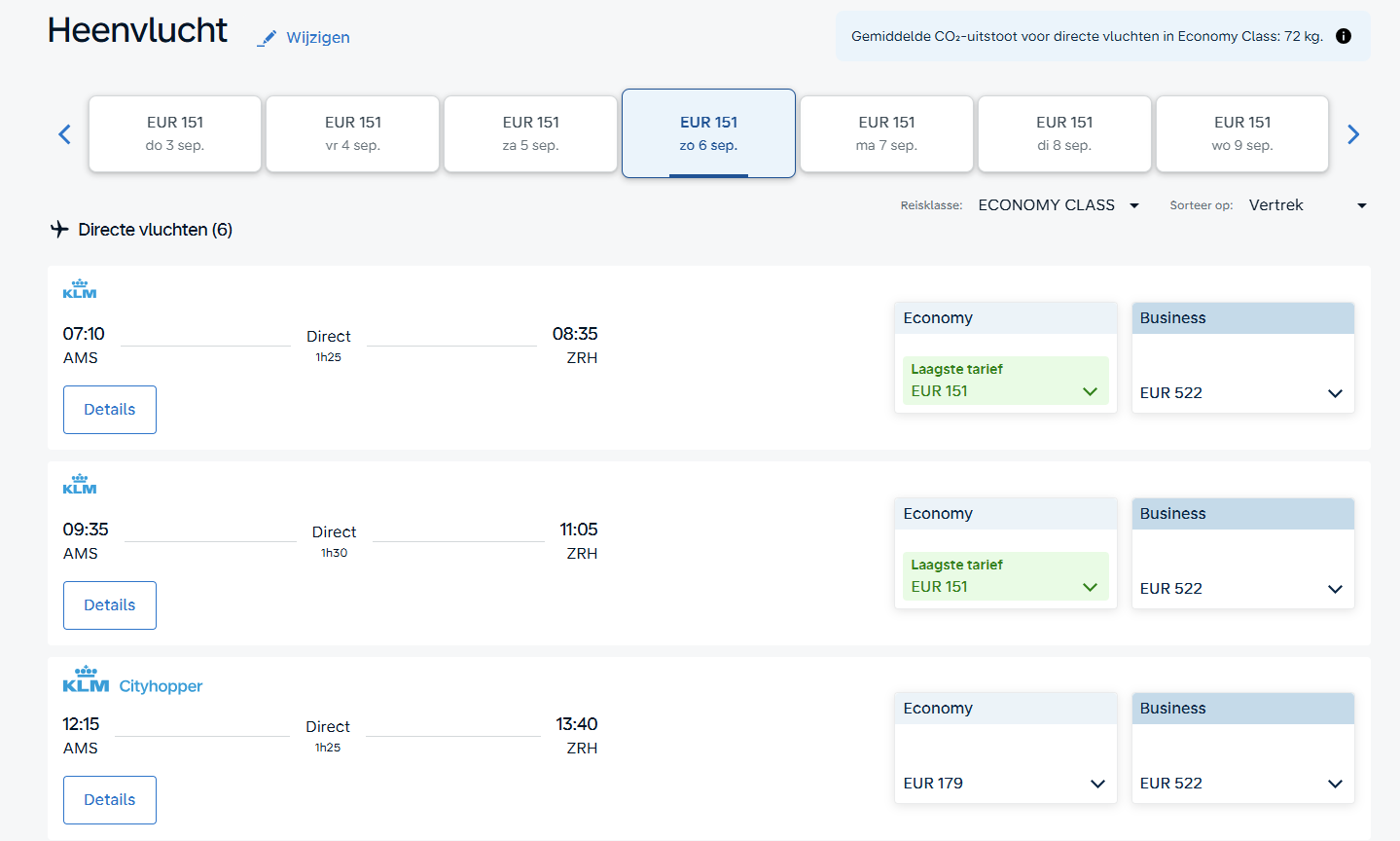Click KLM logo of the 07:10 flight

(x=80, y=289)
